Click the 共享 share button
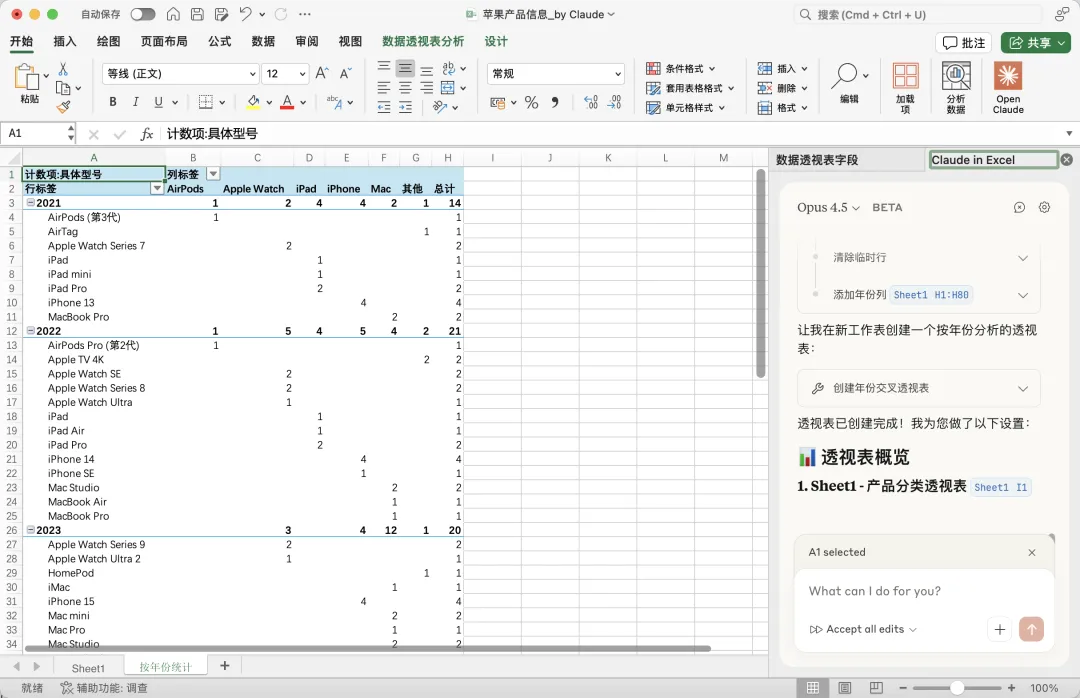This screenshot has width=1080, height=698. (1036, 43)
